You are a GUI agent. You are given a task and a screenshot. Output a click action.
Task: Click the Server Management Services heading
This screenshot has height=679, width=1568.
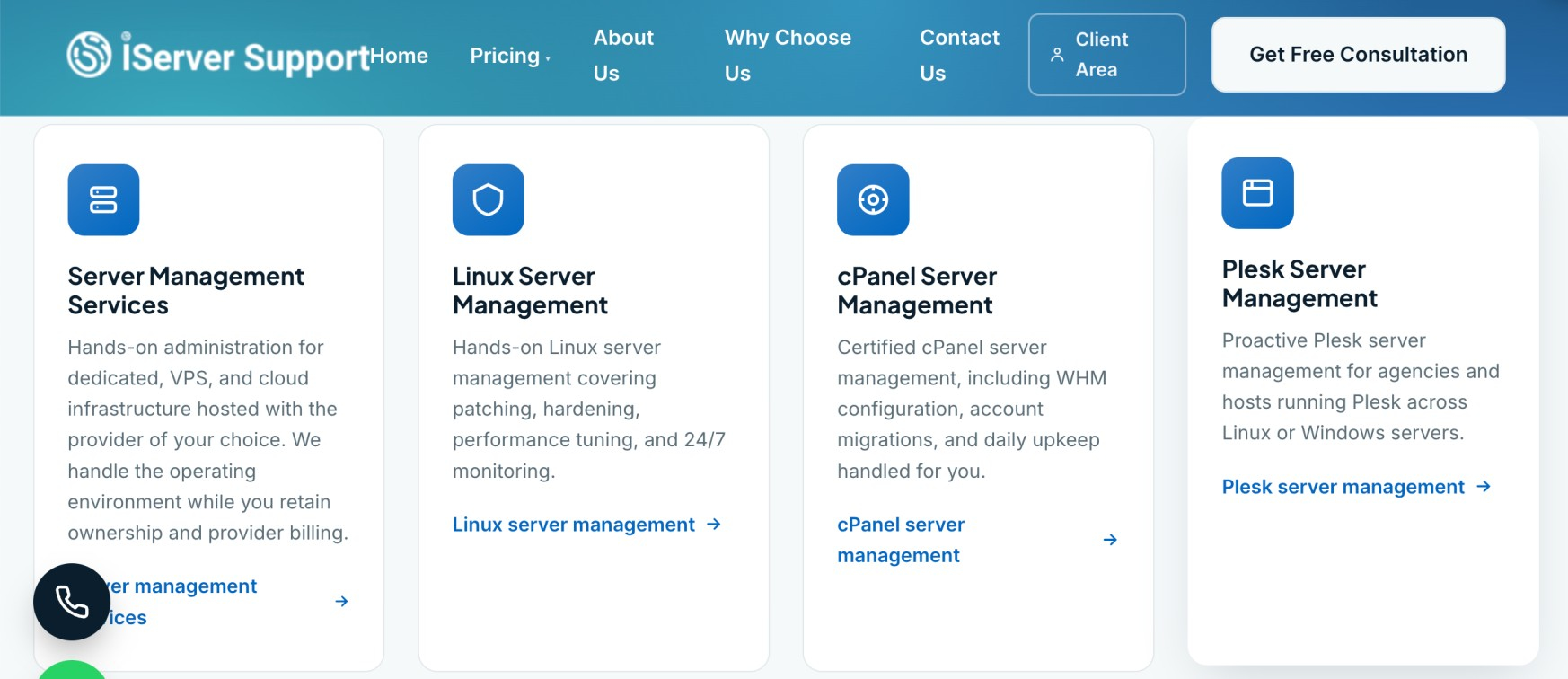click(186, 291)
